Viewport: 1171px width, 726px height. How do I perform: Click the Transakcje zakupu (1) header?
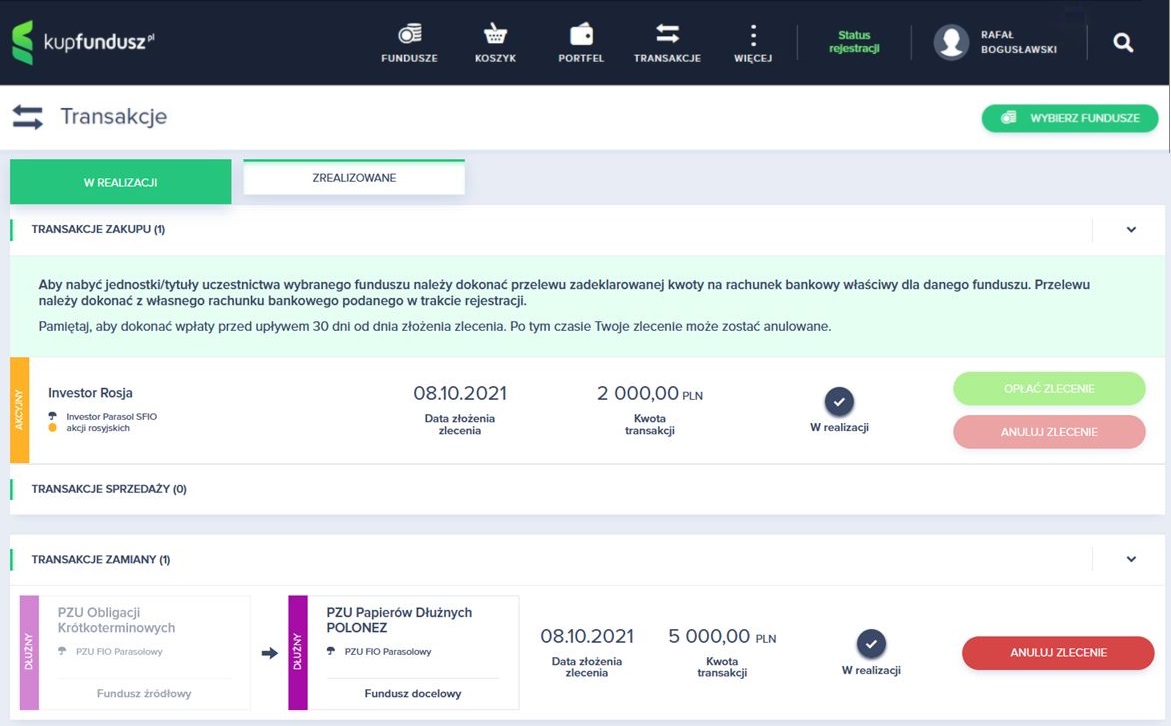[98, 229]
